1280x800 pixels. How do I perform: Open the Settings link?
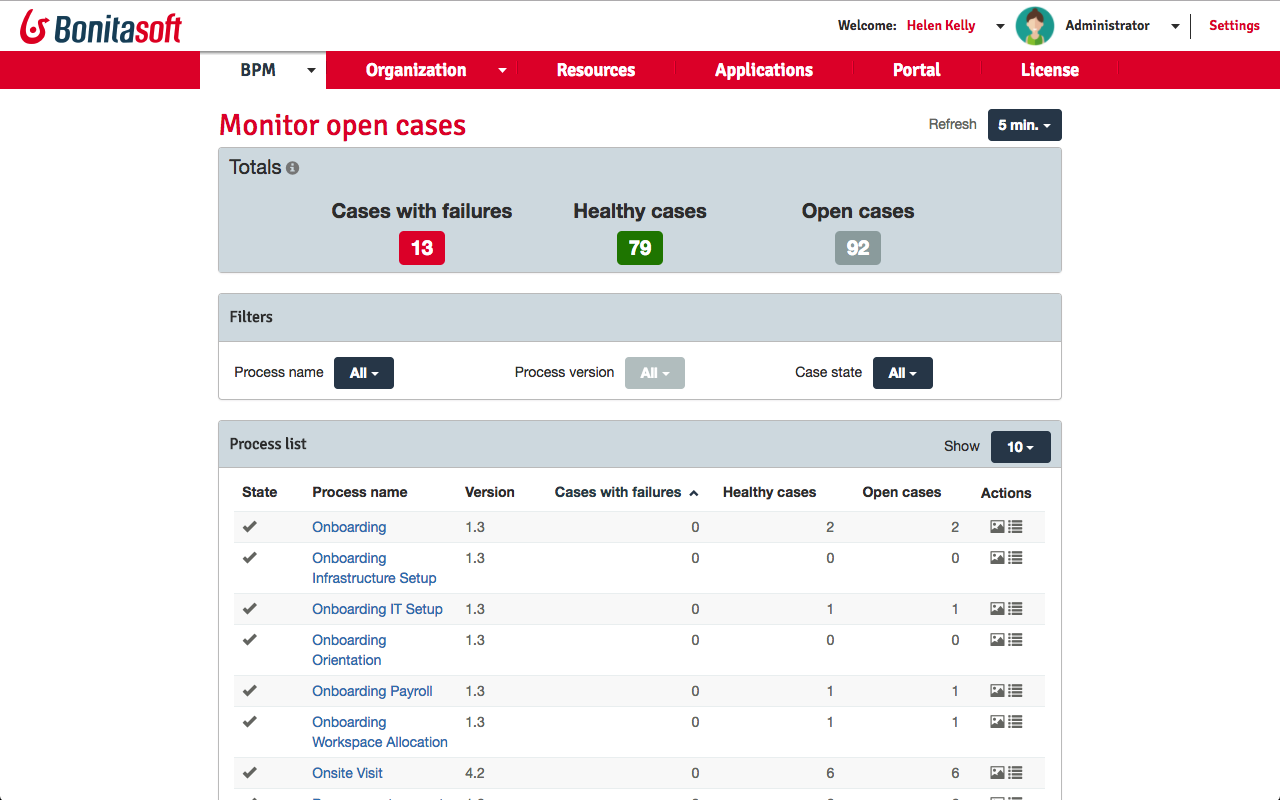[x=1234, y=26]
